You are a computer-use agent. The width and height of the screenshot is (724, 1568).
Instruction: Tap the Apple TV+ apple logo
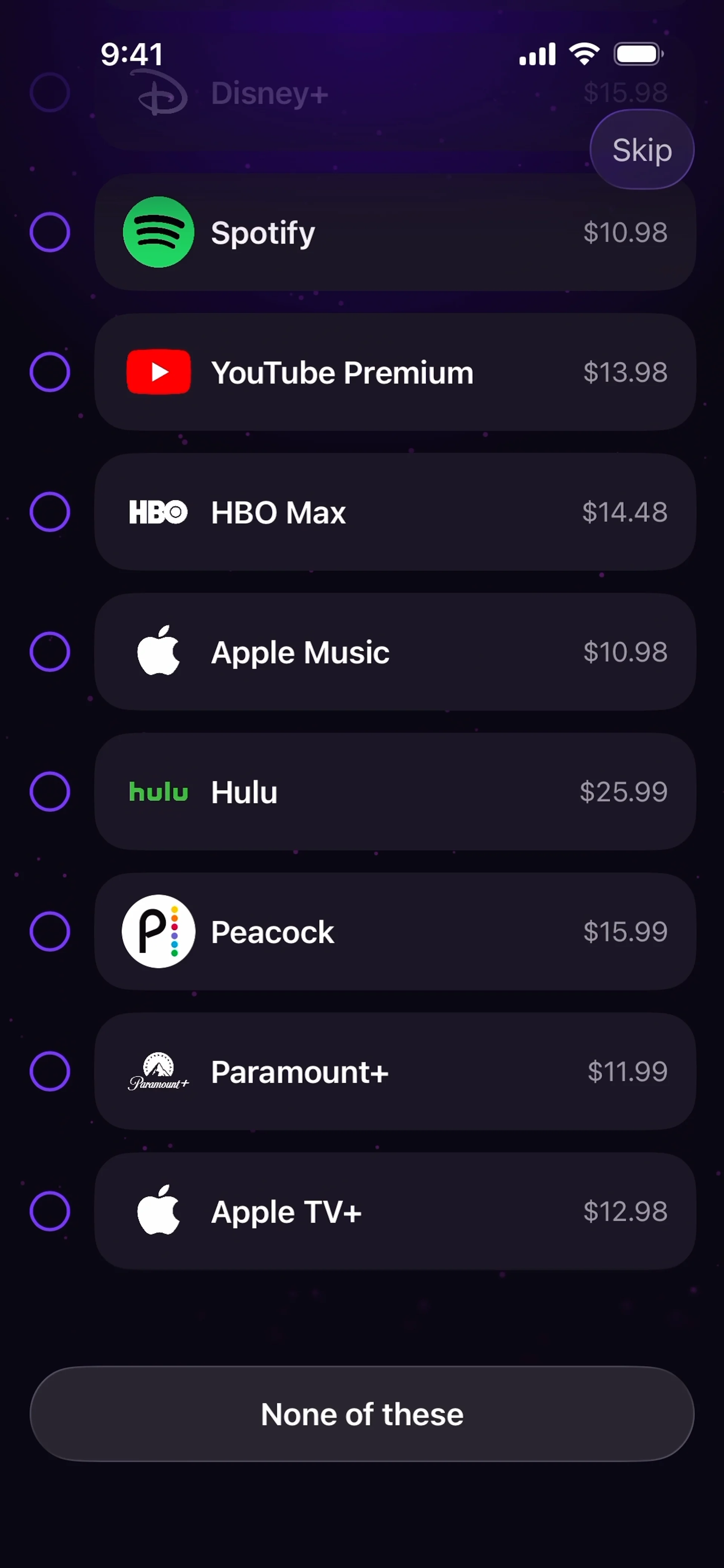[x=158, y=1211]
